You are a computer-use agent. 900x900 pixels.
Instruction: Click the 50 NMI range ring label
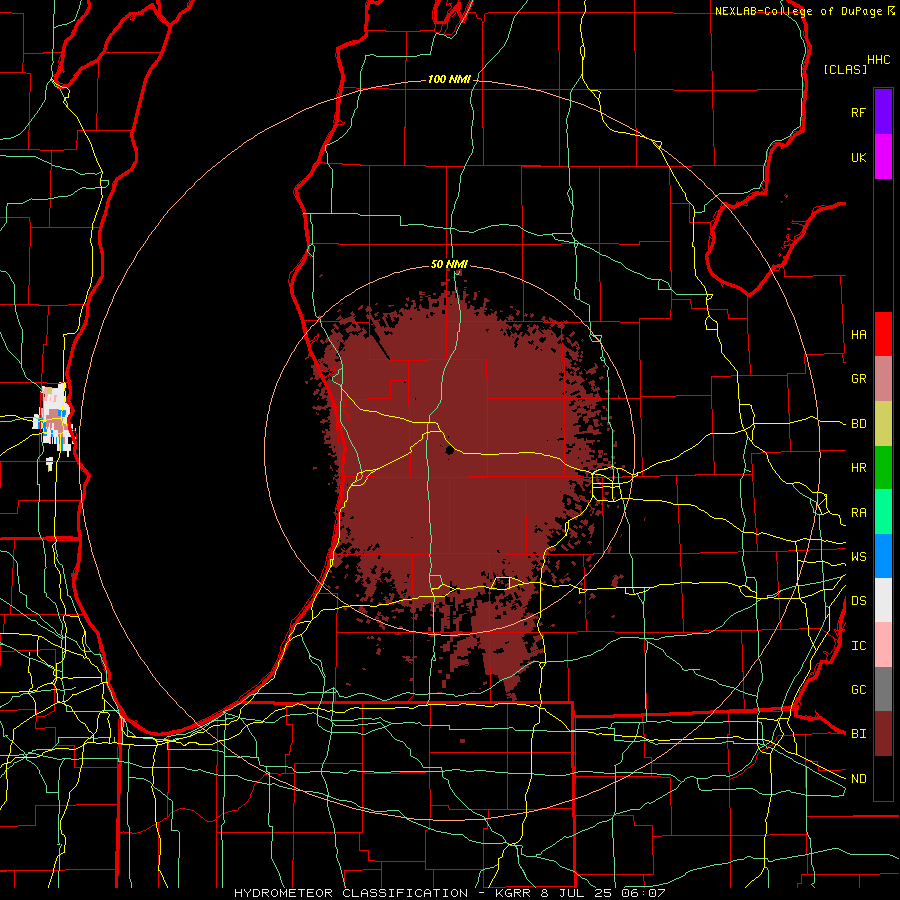point(449,264)
